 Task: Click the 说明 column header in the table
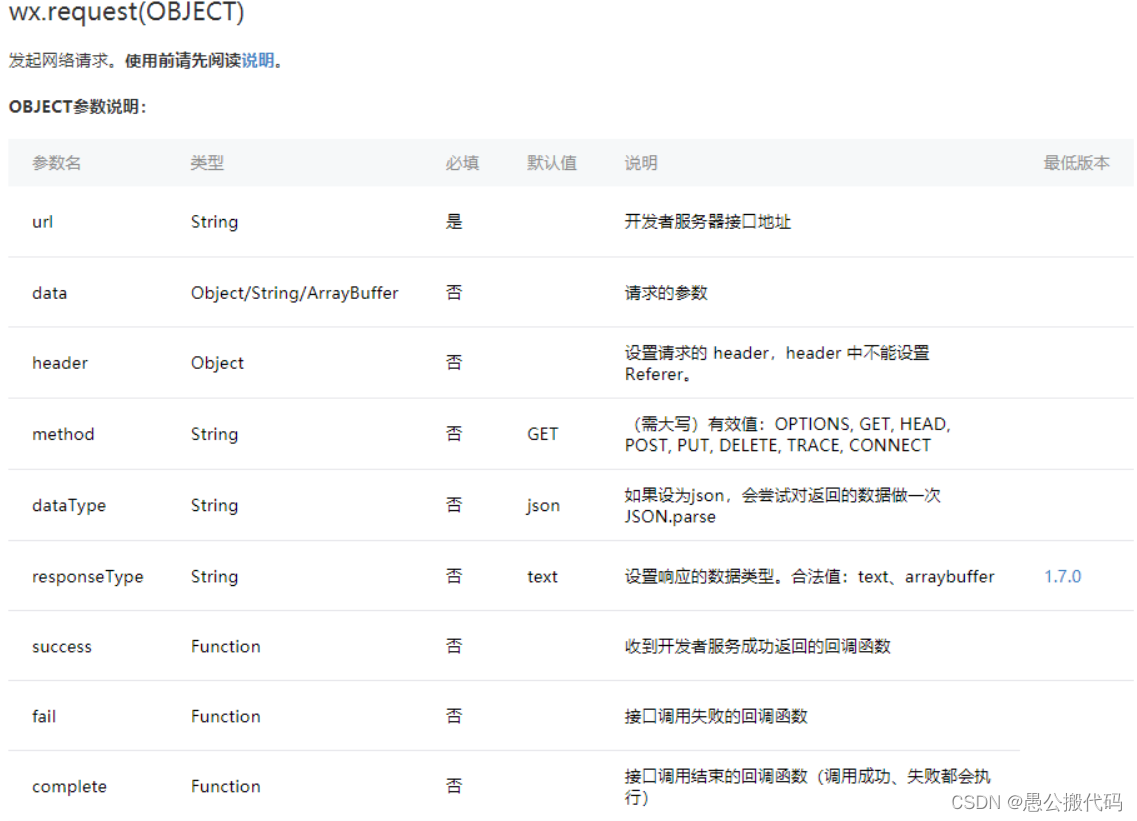pyautogui.click(x=641, y=162)
